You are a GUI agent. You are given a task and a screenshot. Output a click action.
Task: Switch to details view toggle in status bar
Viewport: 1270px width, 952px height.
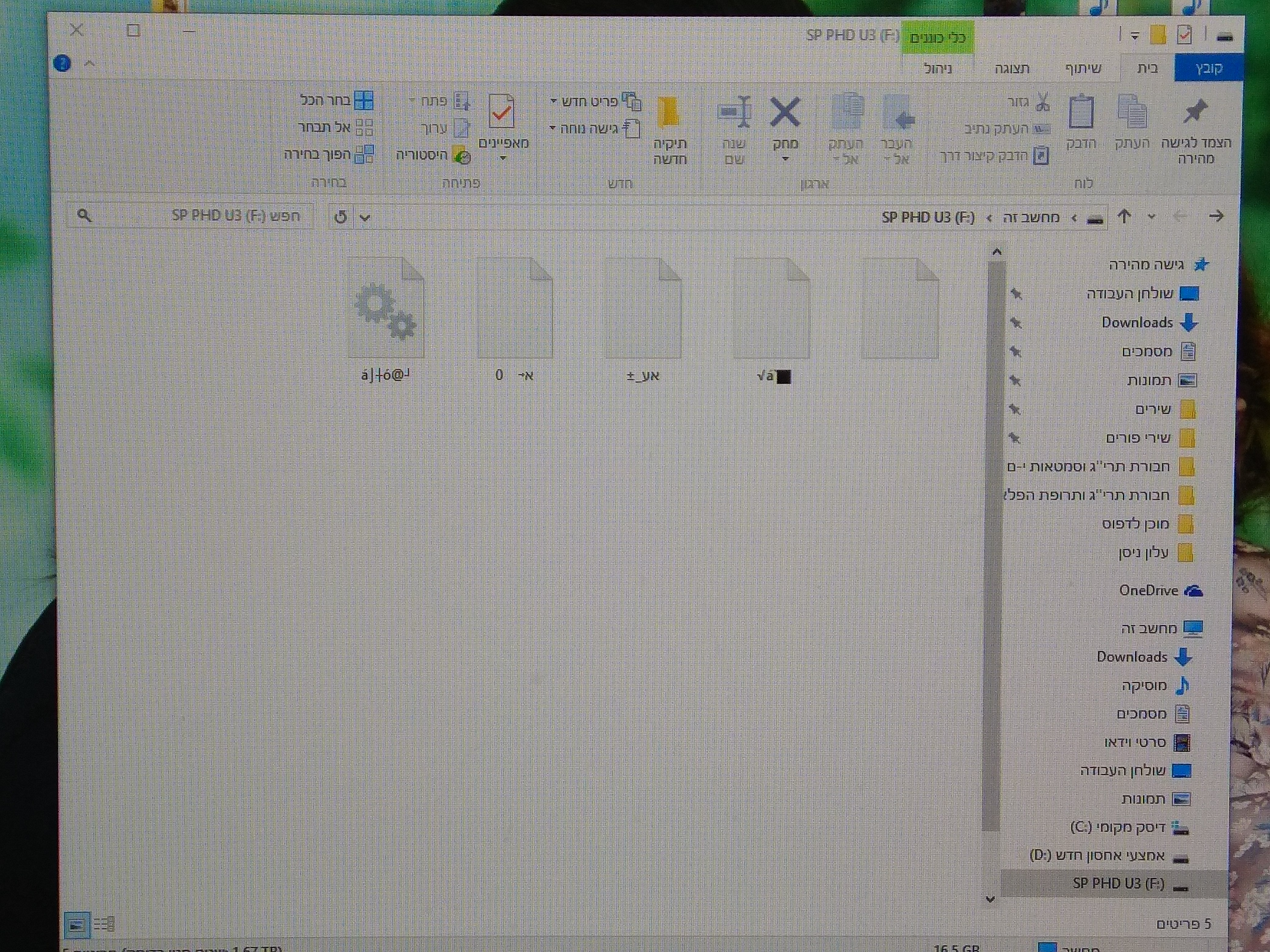point(104,924)
